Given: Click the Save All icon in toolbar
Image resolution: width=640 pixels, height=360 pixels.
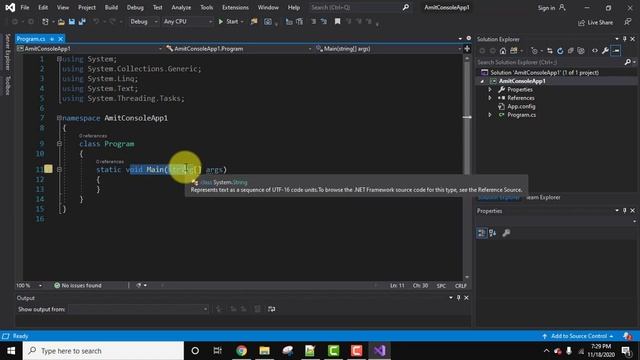Looking at the screenshot, I should click(x=82, y=22).
